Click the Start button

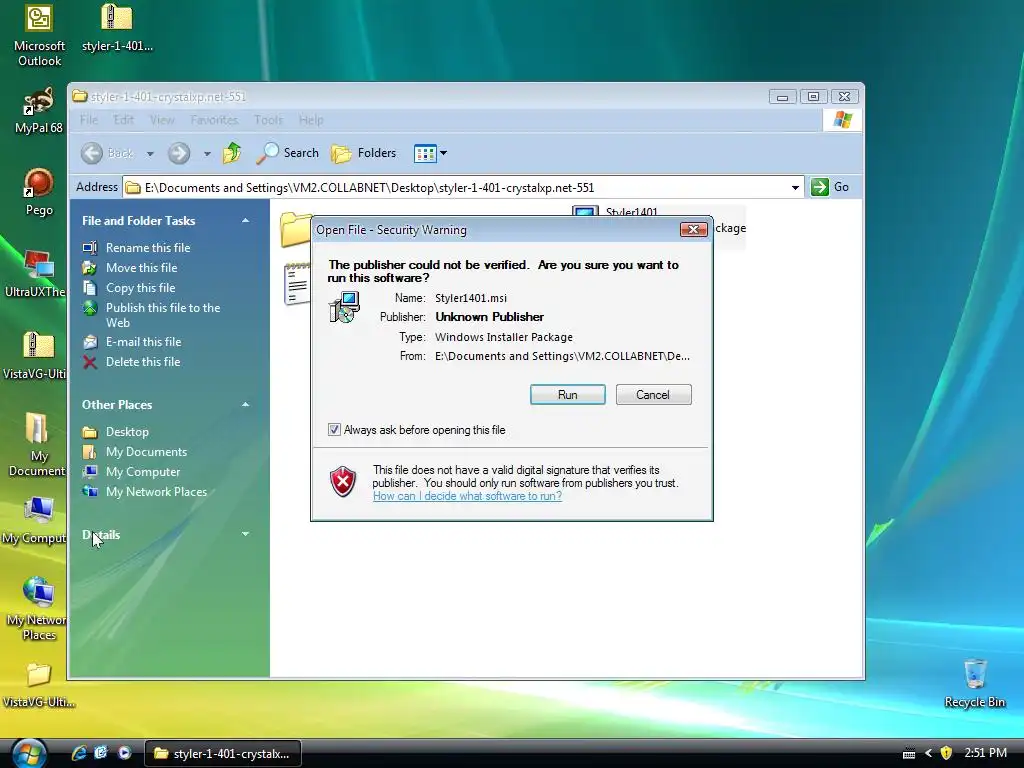28,753
